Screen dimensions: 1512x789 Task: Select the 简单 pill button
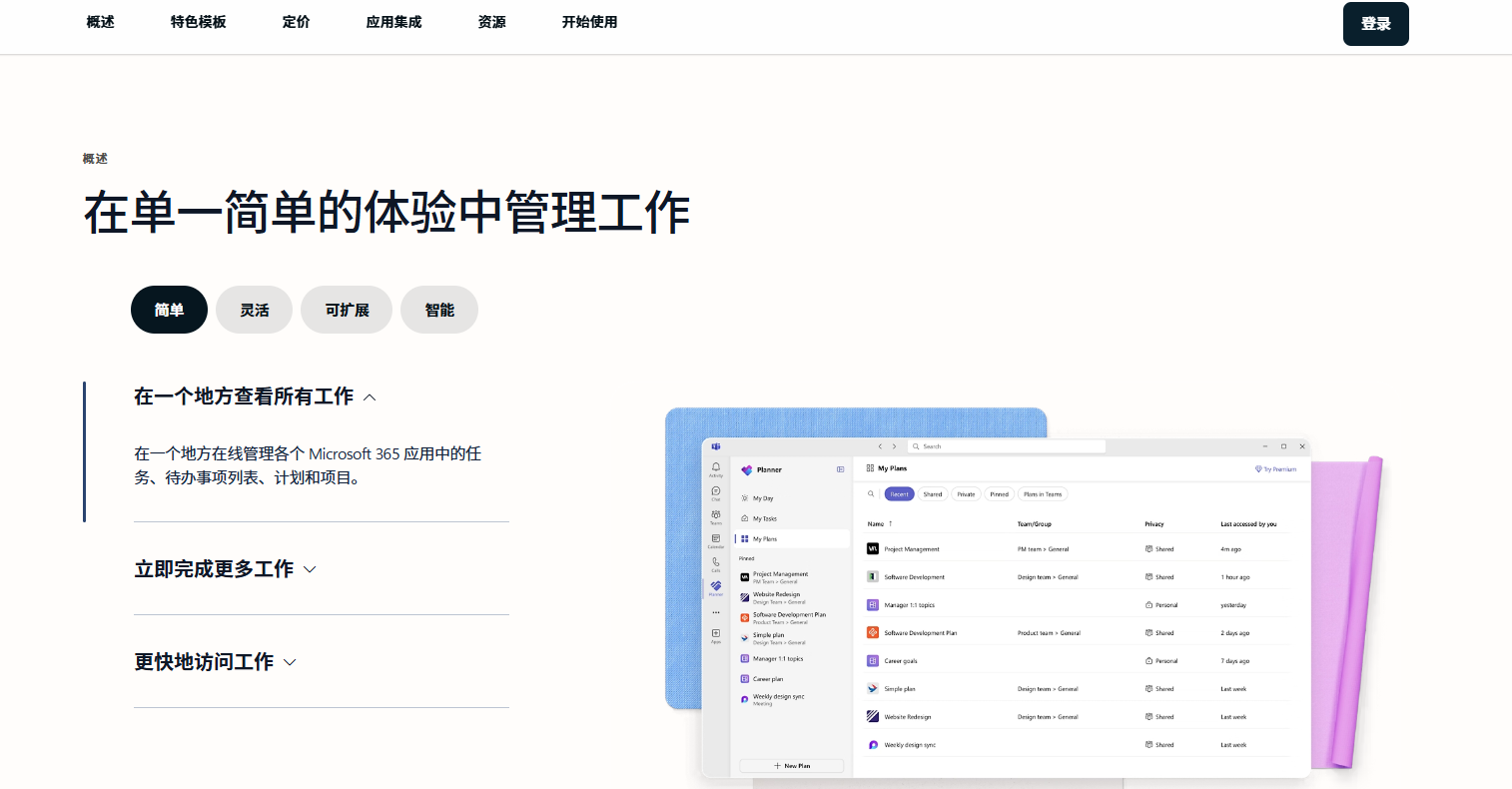point(169,310)
